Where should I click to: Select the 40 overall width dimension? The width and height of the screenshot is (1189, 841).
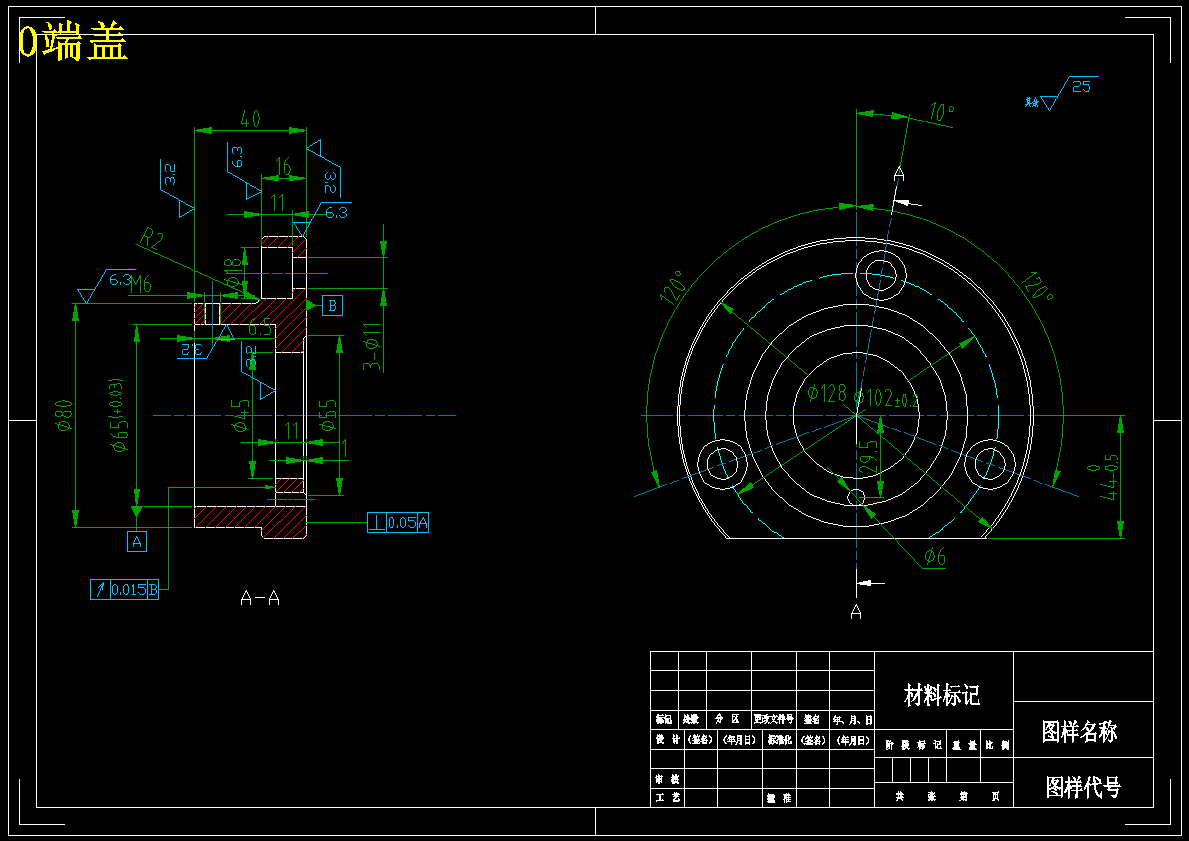click(250, 119)
